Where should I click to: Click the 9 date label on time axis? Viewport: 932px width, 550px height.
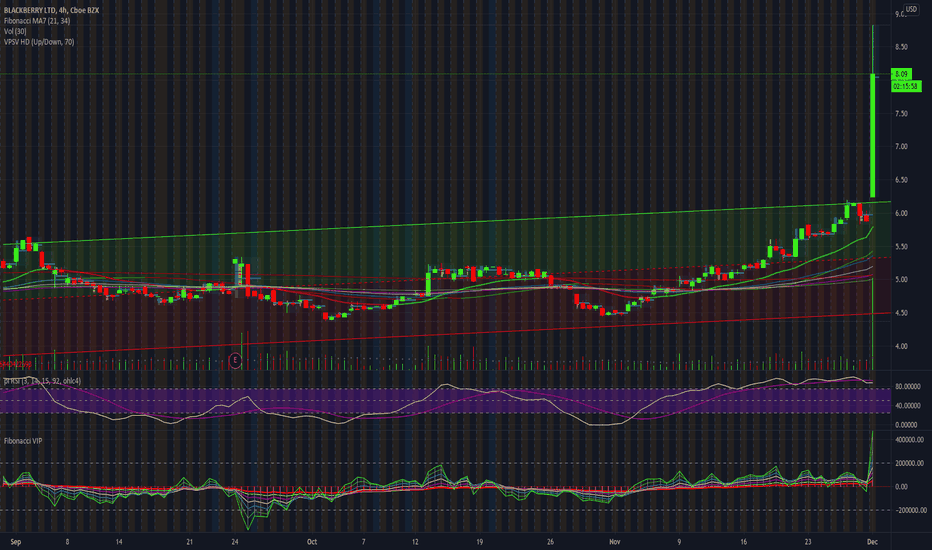coord(679,542)
